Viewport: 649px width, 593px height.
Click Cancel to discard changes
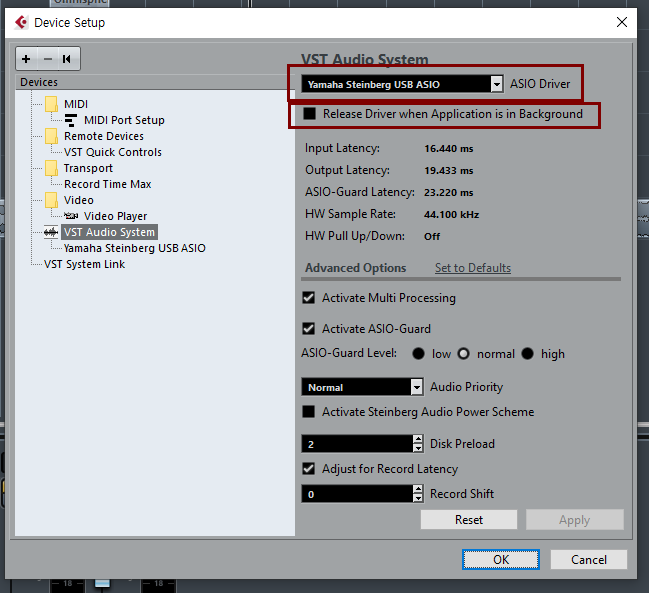(x=589, y=559)
